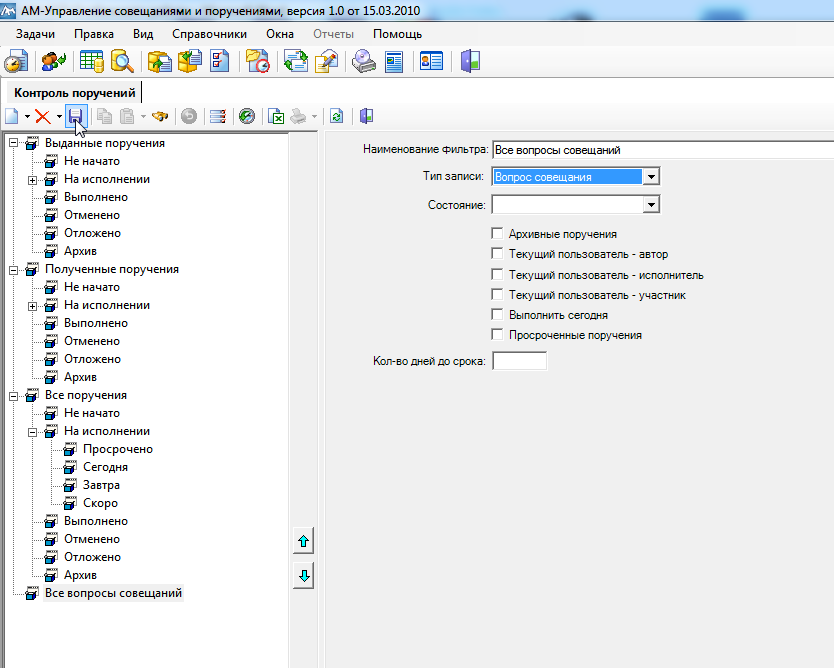Click the exit door icon in main toolbar
The height and width of the screenshot is (668, 834).
point(471,62)
